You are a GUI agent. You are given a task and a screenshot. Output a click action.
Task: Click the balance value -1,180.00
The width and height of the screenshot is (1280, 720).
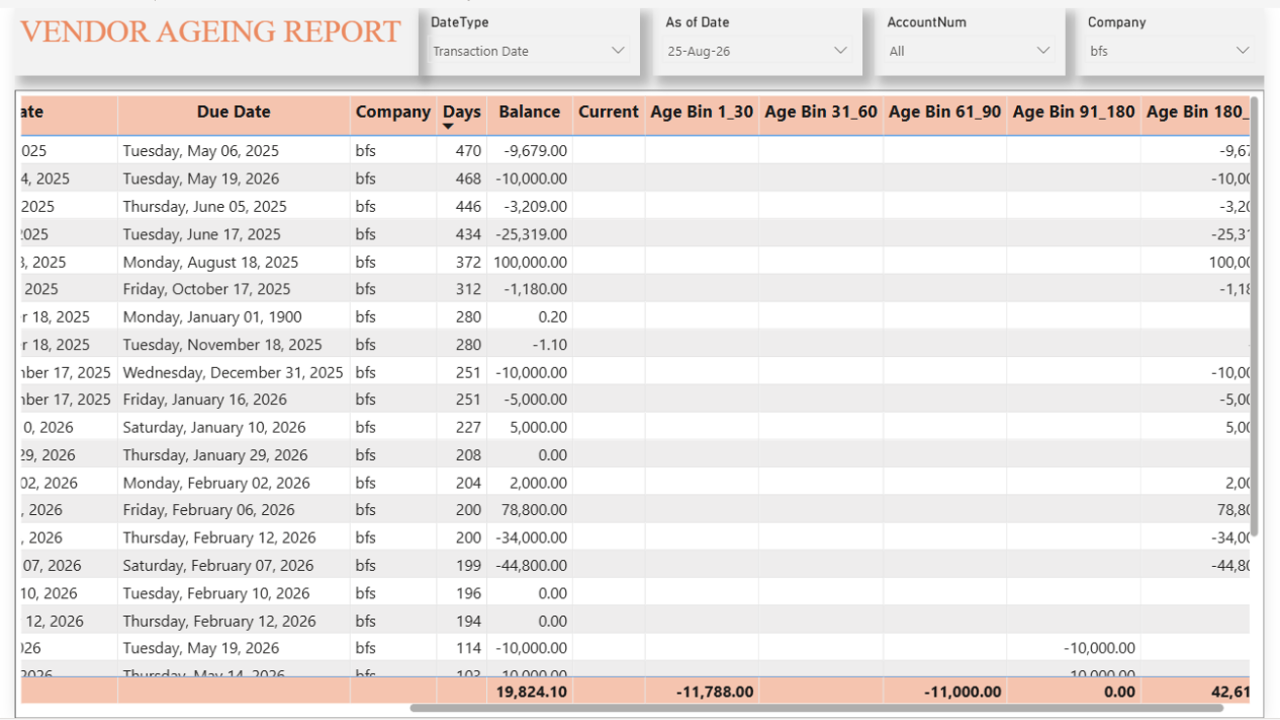point(534,289)
